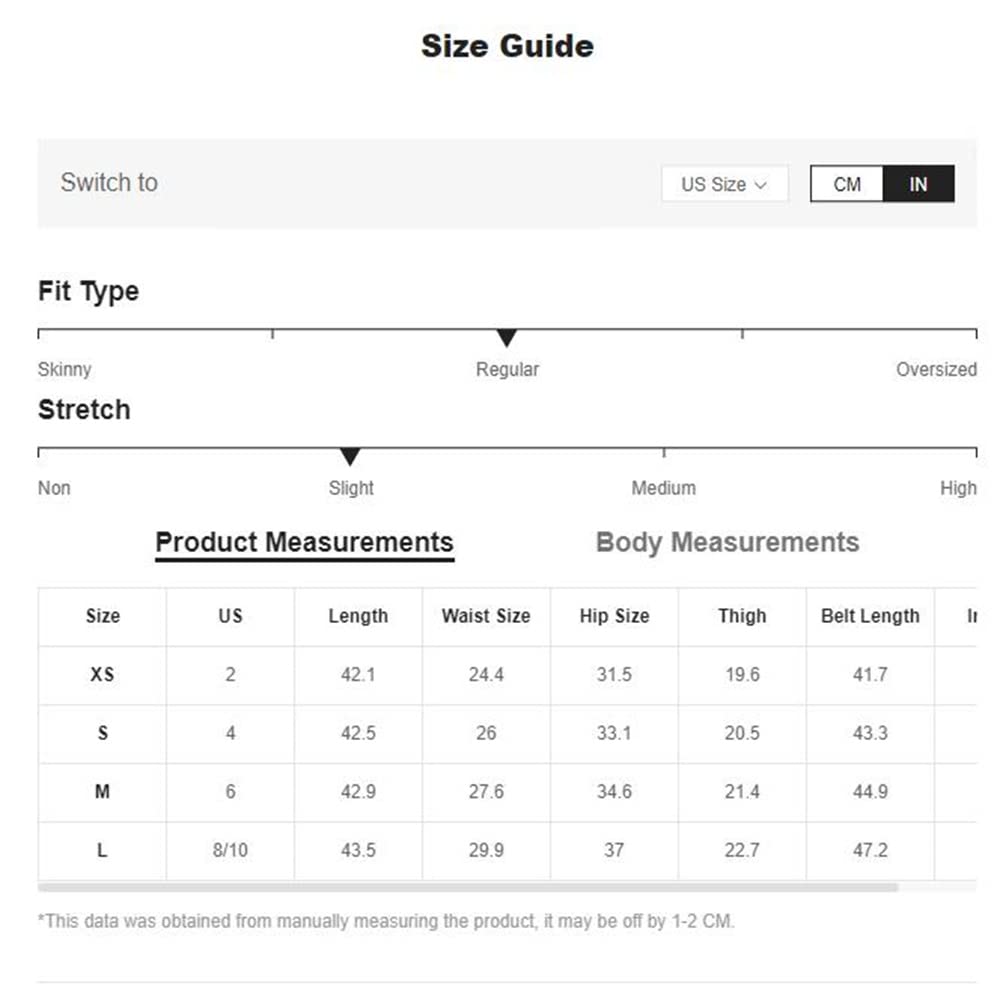The image size is (1000, 1000).
Task: Click the Length column header
Action: 358,616
